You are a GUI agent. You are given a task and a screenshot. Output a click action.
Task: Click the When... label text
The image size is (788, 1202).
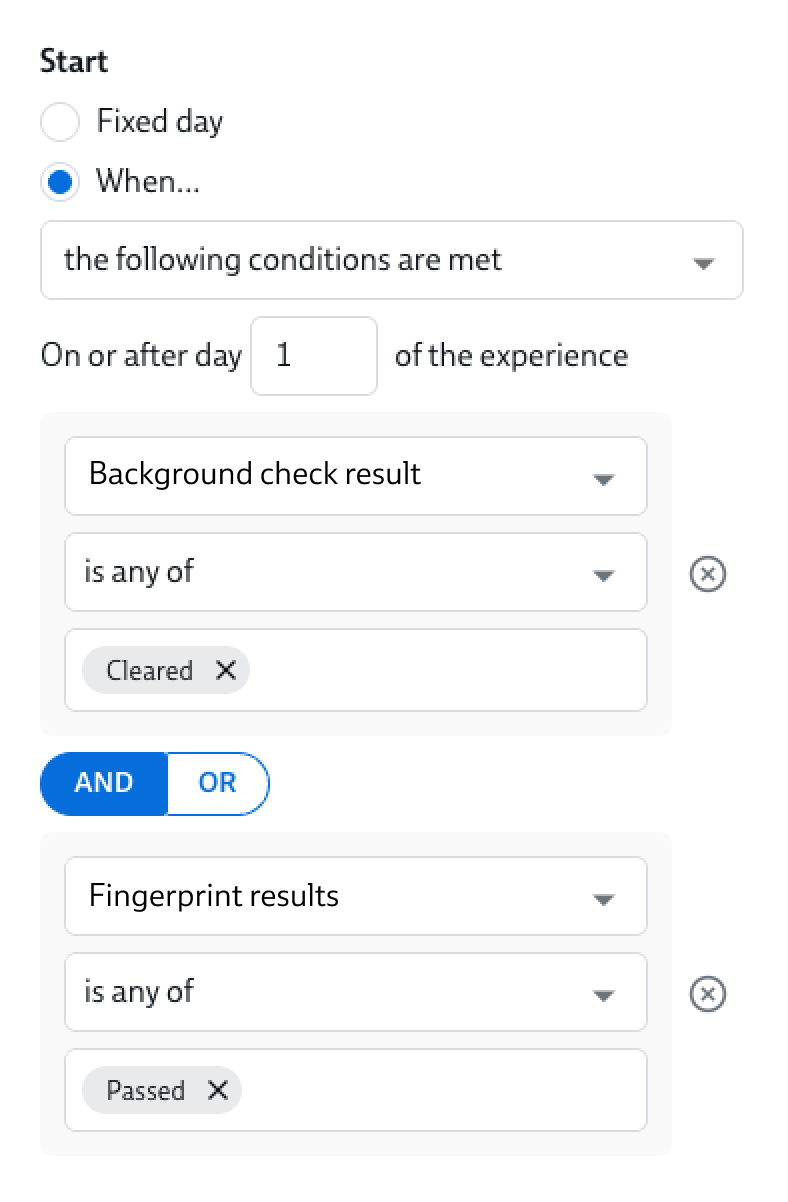147,182
